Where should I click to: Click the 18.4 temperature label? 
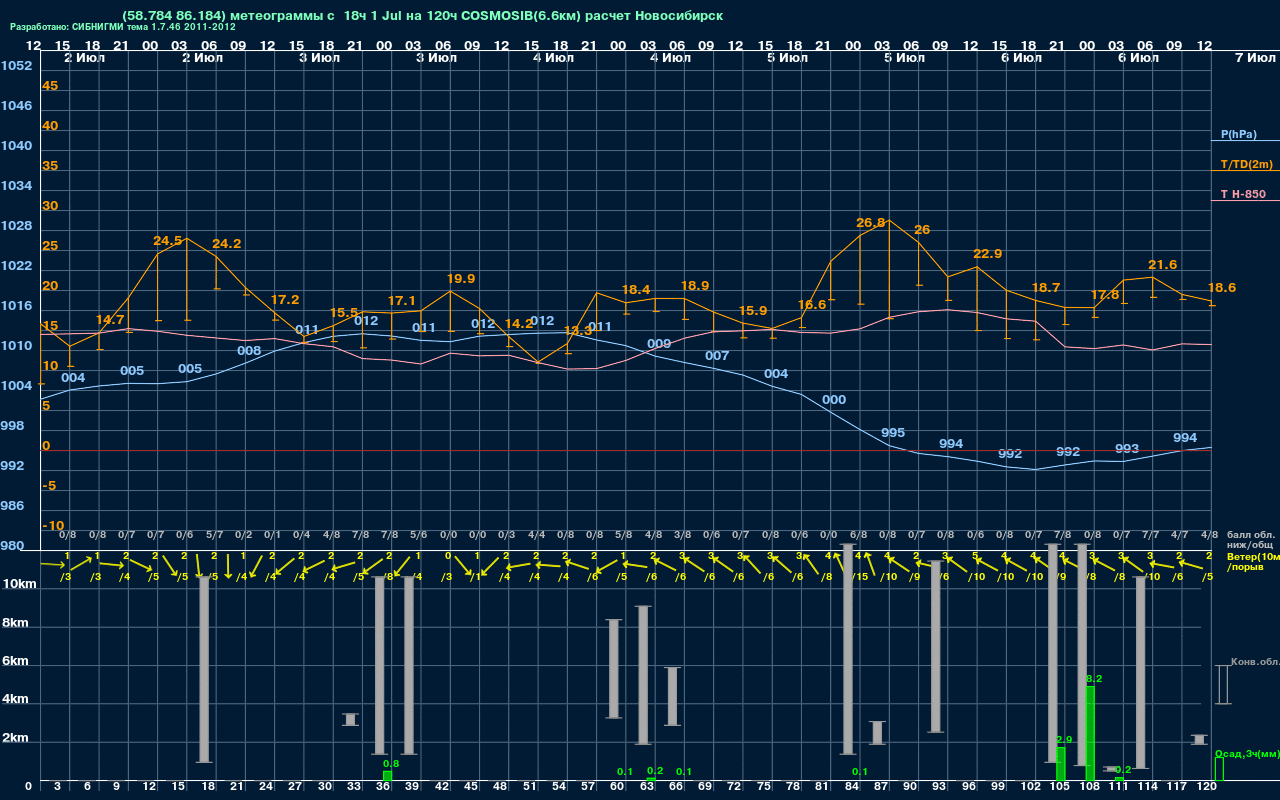[636, 290]
